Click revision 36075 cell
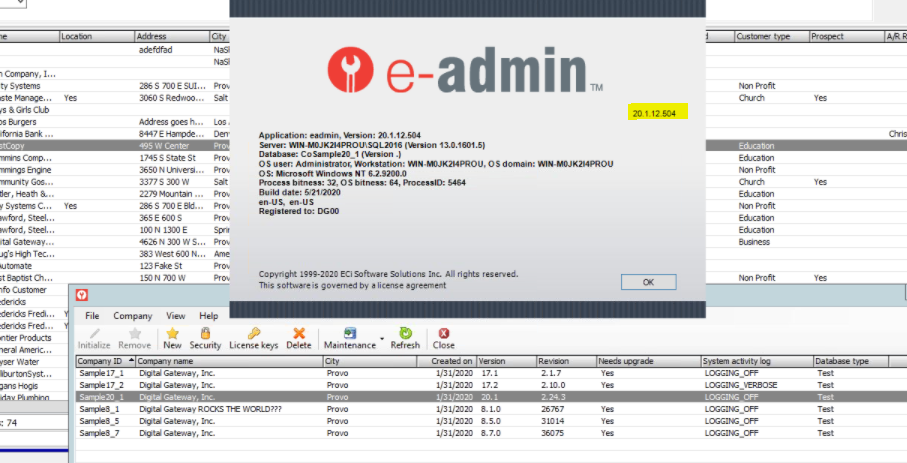Screen dimensions: 907x463 [x=552, y=433]
